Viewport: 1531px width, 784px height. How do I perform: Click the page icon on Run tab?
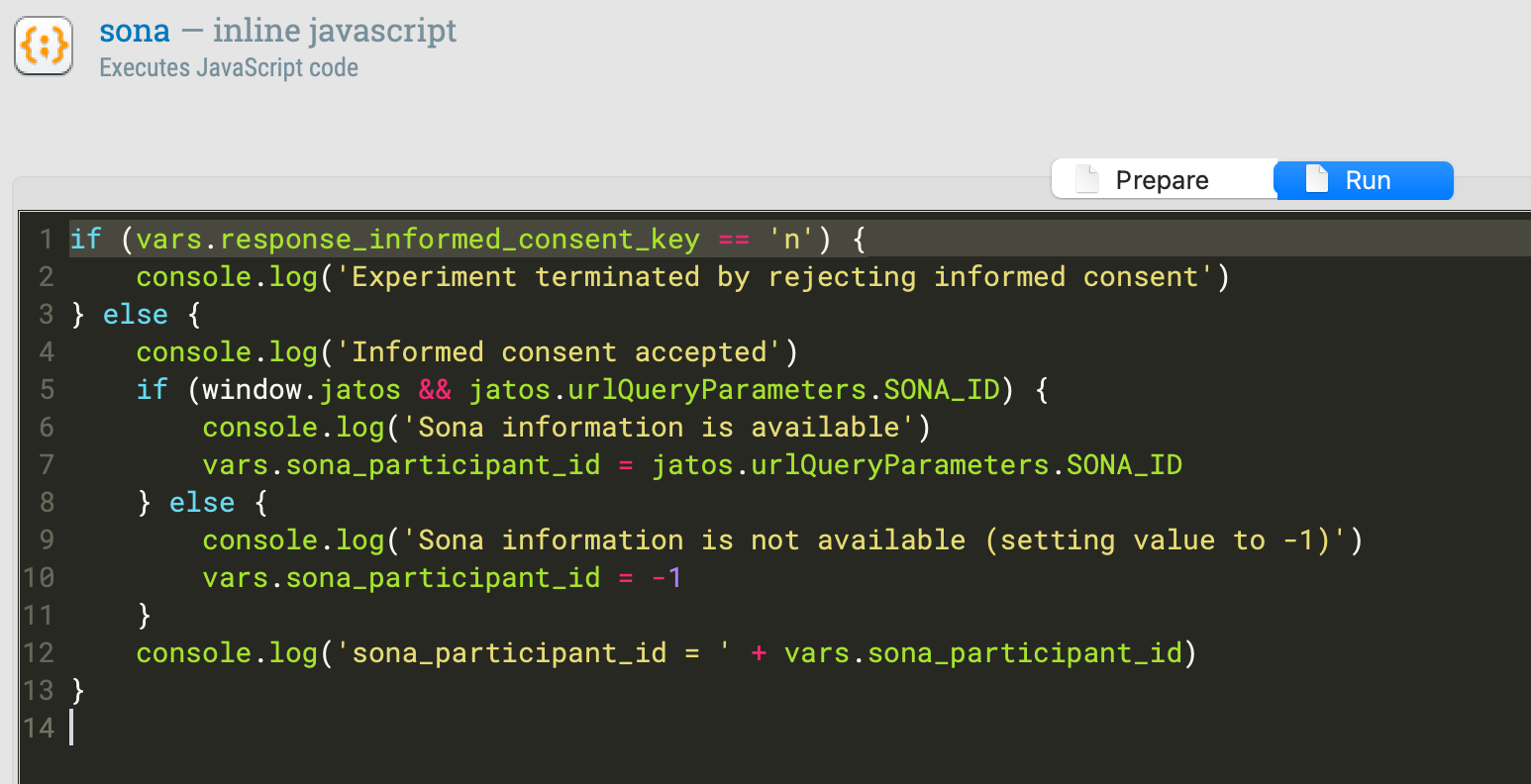point(1316,180)
